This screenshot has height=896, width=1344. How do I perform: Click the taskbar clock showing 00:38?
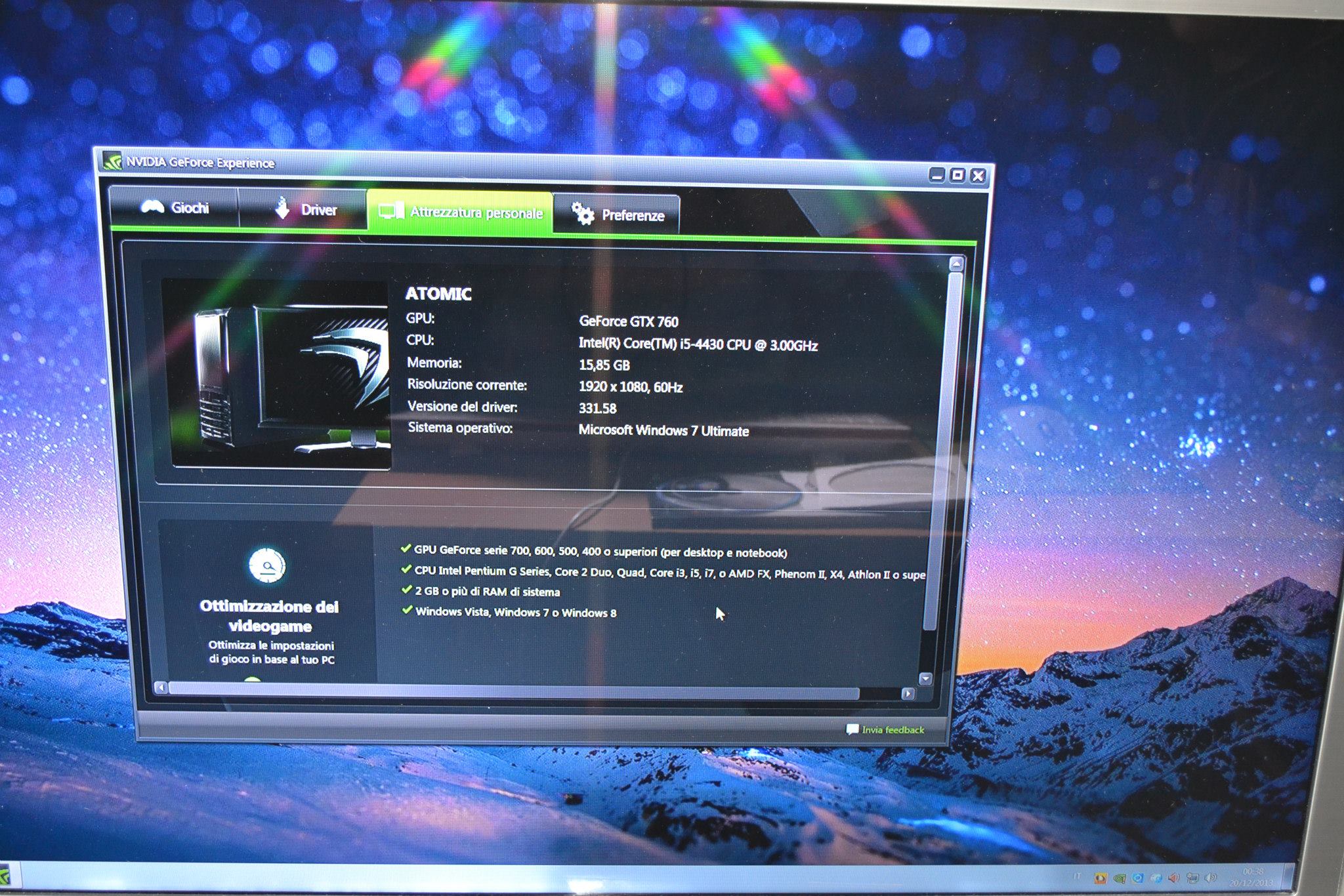click(1252, 876)
